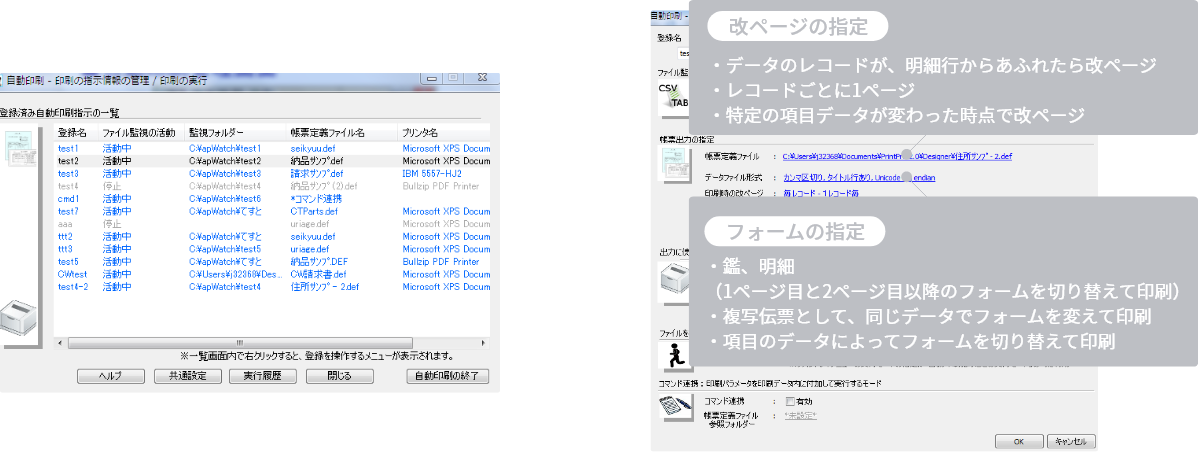This screenshot has width=1198, height=452.
Task: Click the running person icon
Action: (671, 355)
